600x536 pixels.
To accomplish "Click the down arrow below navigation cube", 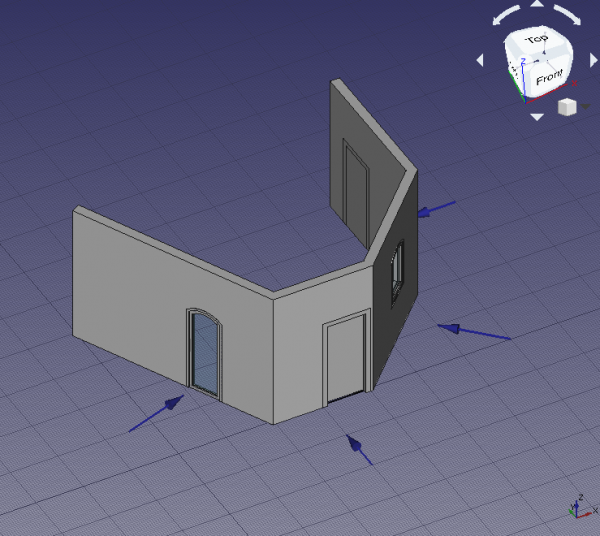I will [x=537, y=117].
